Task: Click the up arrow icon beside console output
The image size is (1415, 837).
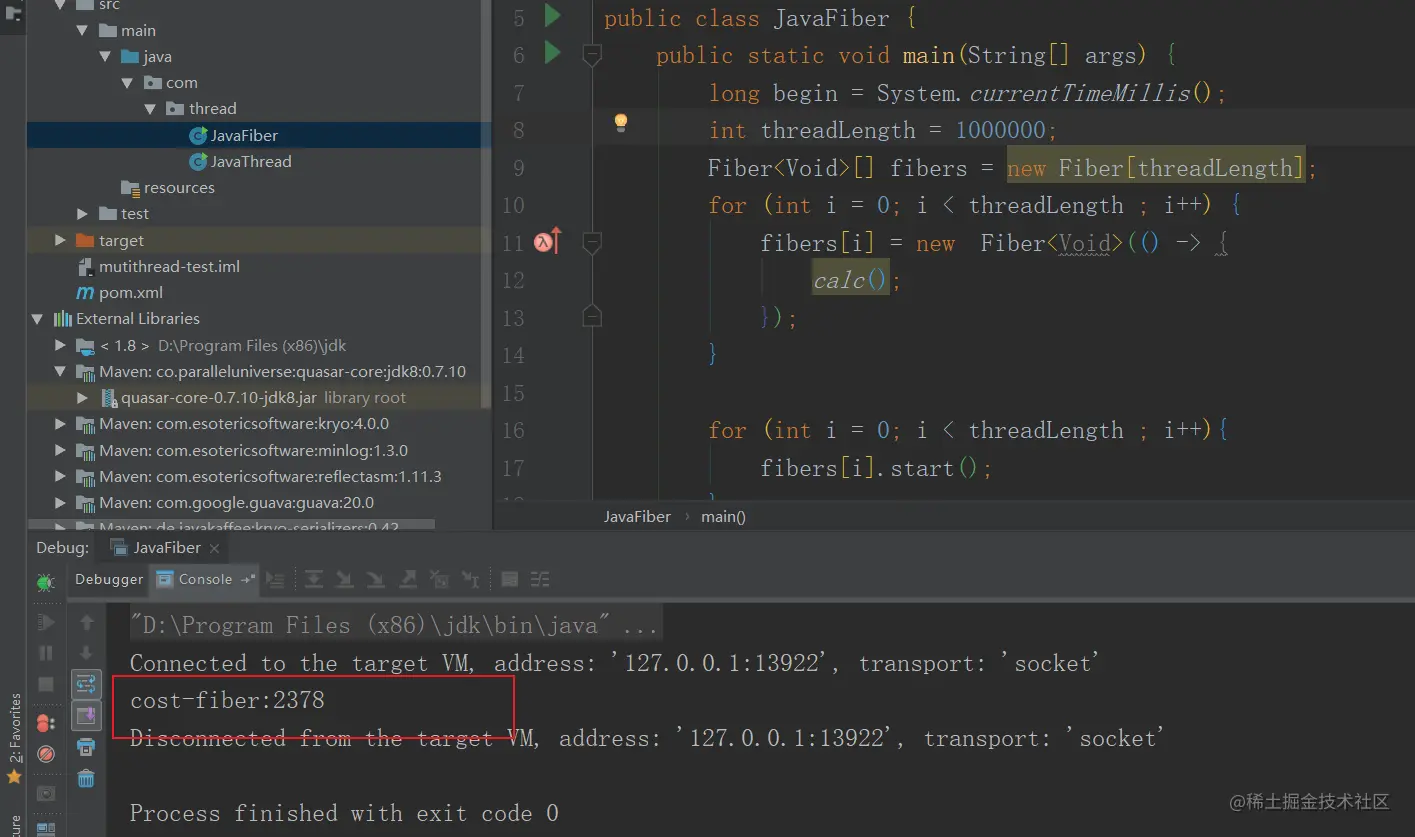Action: click(x=87, y=623)
